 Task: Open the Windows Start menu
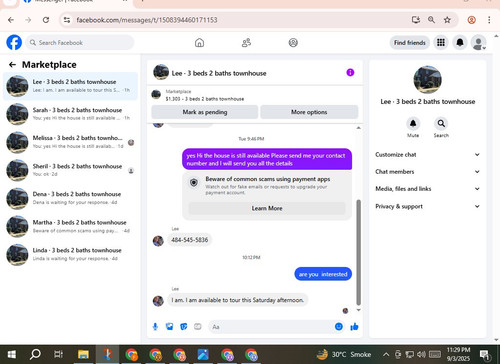pyautogui.click(x=12, y=354)
